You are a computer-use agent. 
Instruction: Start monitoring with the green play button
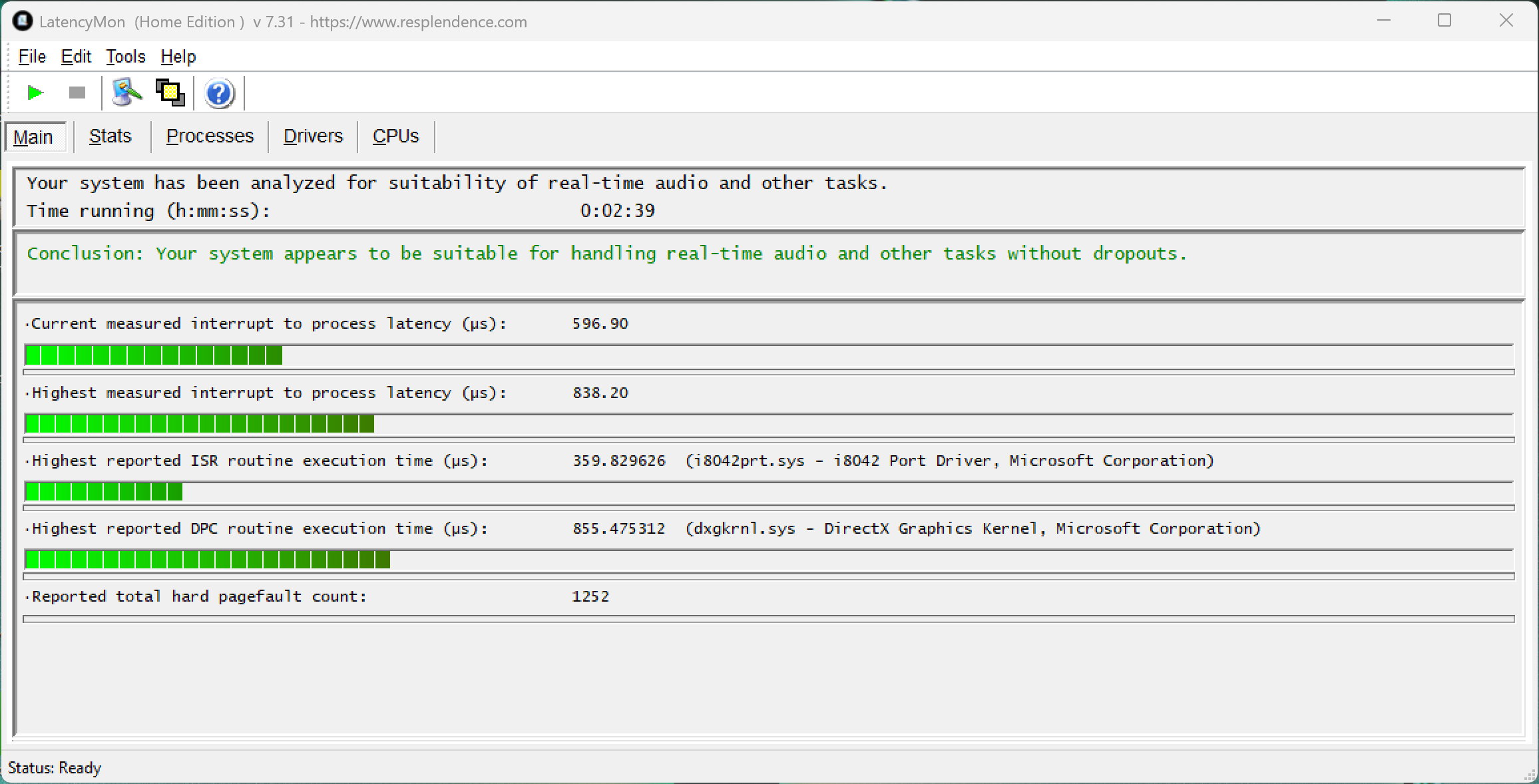click(x=35, y=93)
